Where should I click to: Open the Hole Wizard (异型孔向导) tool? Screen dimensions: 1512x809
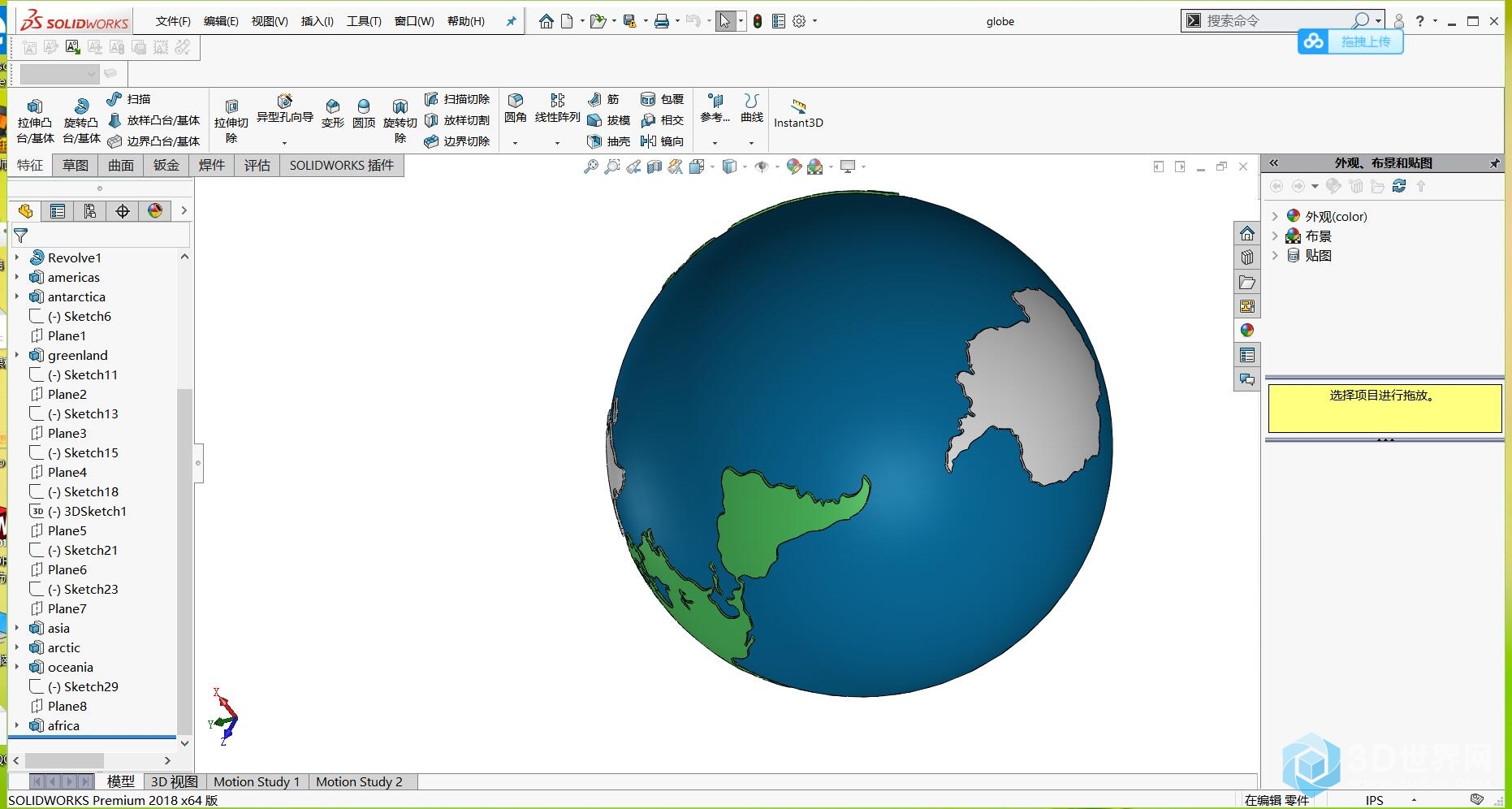tap(285, 109)
